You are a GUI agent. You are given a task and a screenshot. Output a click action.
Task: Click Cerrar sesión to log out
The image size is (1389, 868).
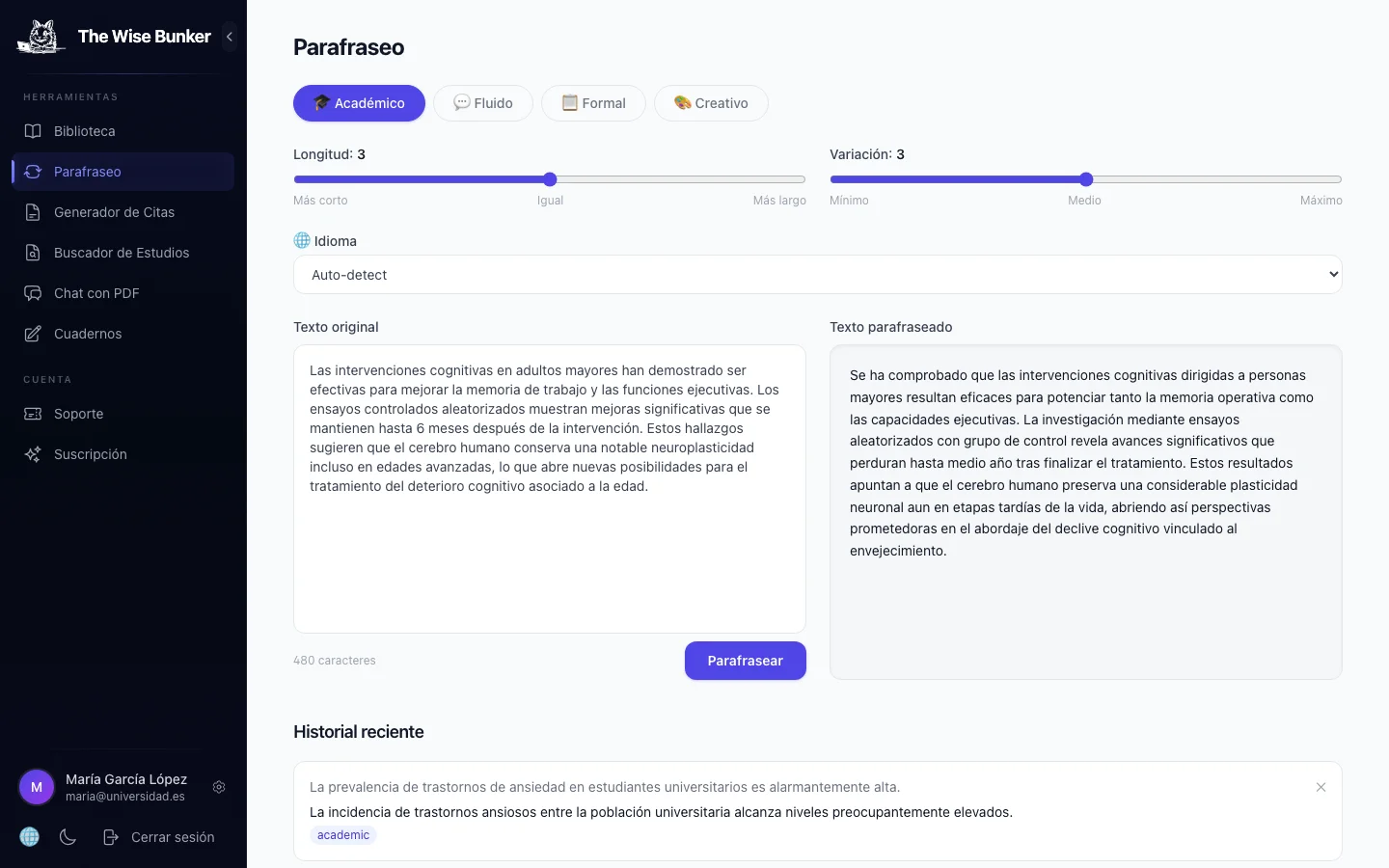click(x=160, y=837)
